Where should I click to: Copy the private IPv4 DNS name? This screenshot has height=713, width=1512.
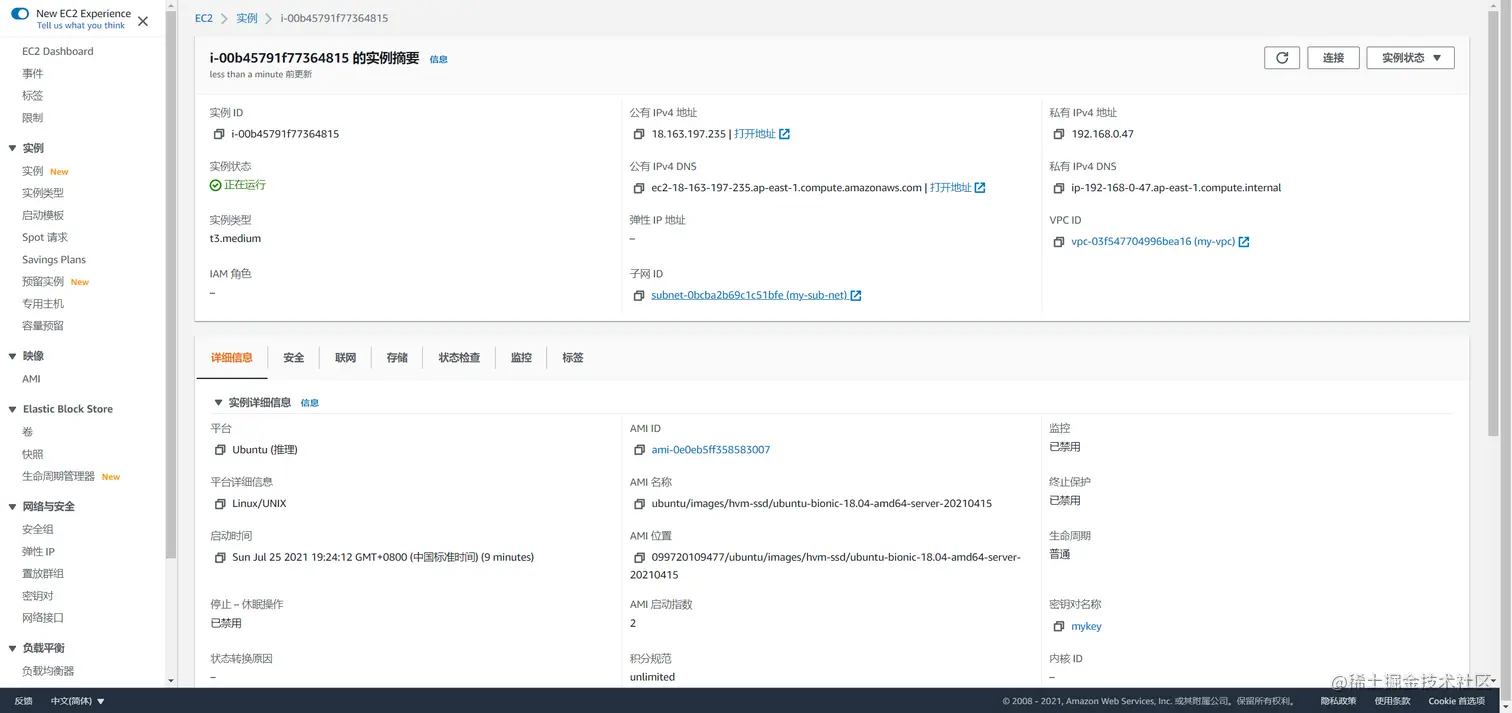(1059, 188)
